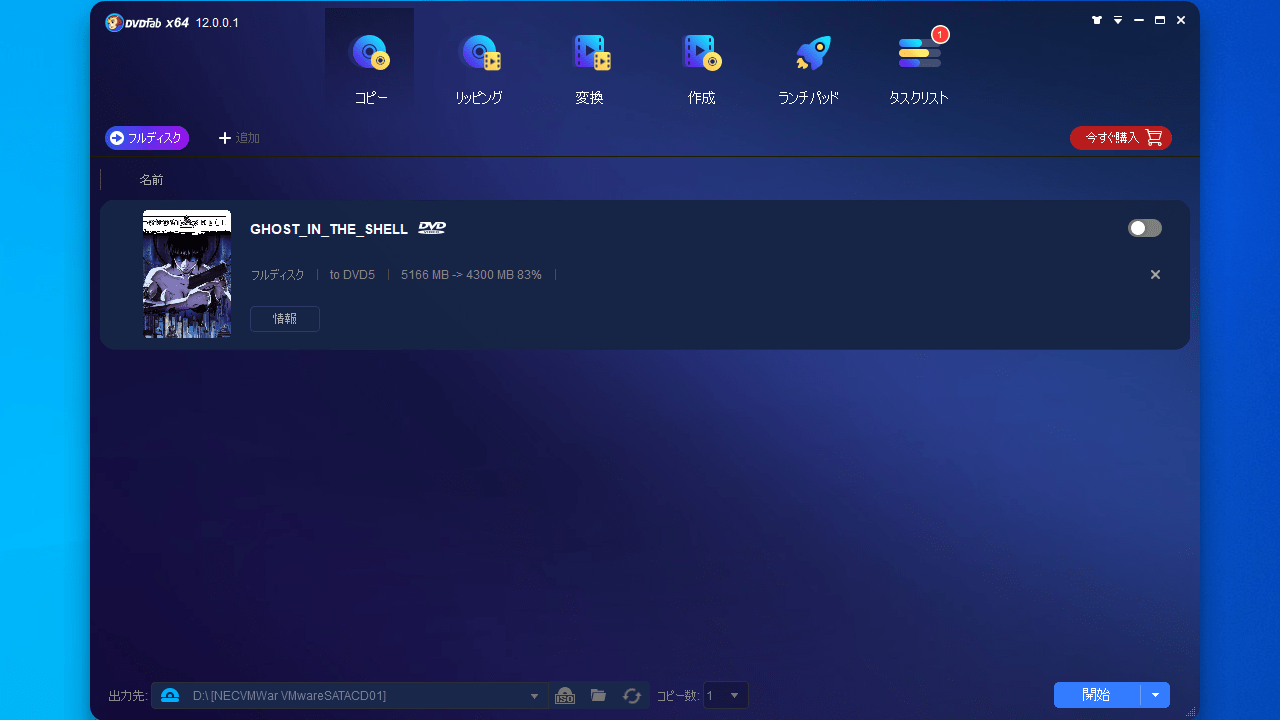Click the skin T-shirt icon in title bar
Image resolution: width=1280 pixels, height=720 pixels.
pos(1097,20)
